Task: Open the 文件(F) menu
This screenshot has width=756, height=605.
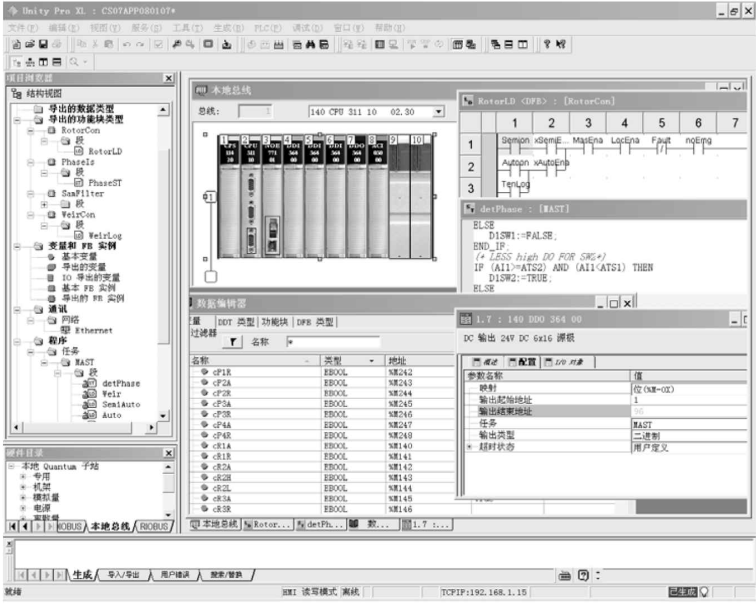Action: click(x=23, y=28)
